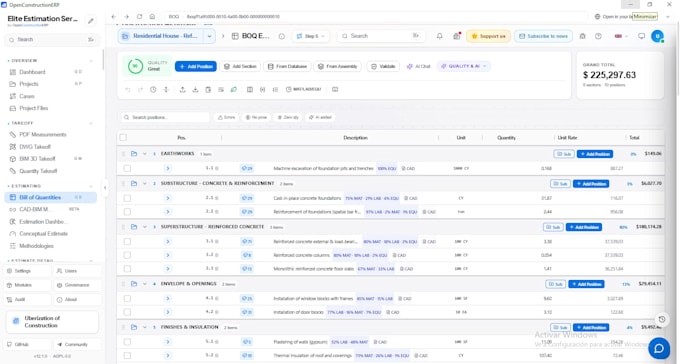Check the box for row 5.1 plastering
This screenshot has width=680, height=364.
127,342
